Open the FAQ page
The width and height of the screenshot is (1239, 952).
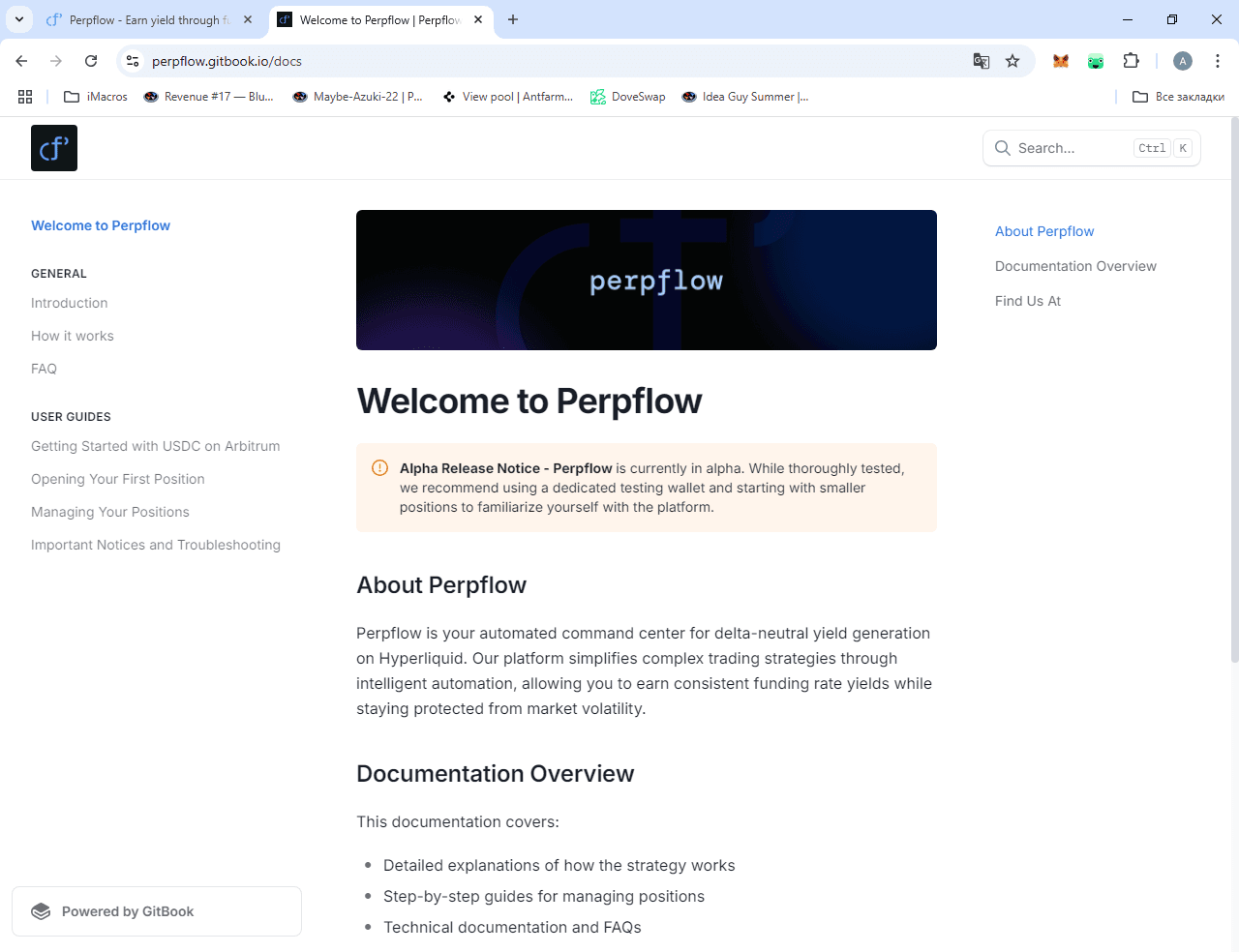(x=44, y=369)
